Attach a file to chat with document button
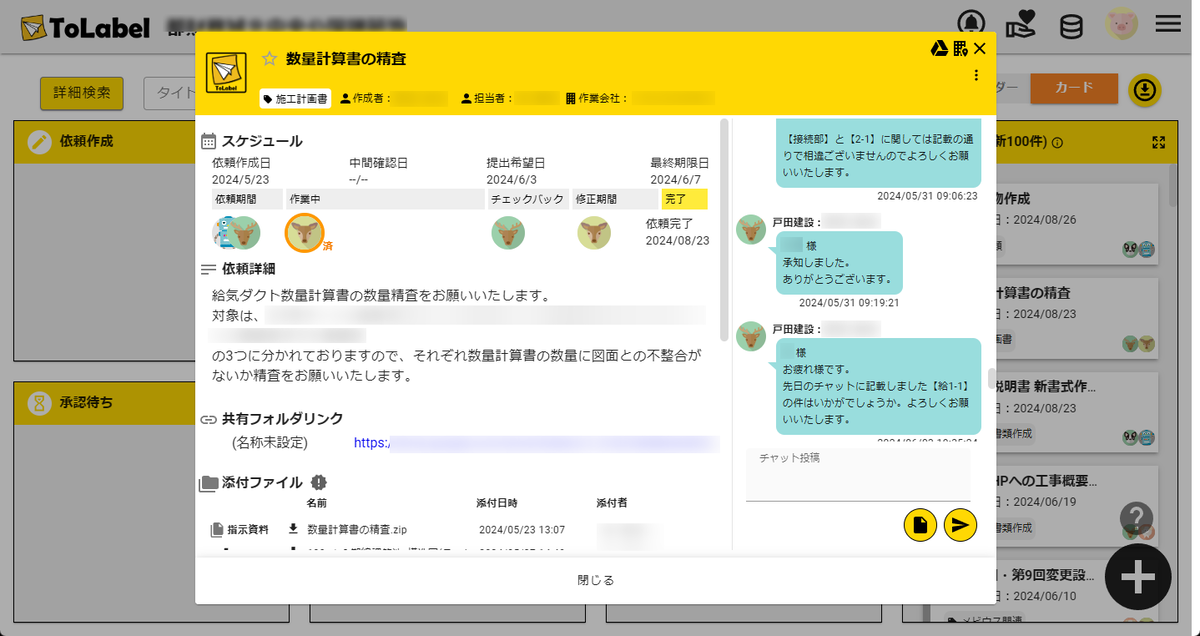This screenshot has height=636, width=1200. click(920, 525)
